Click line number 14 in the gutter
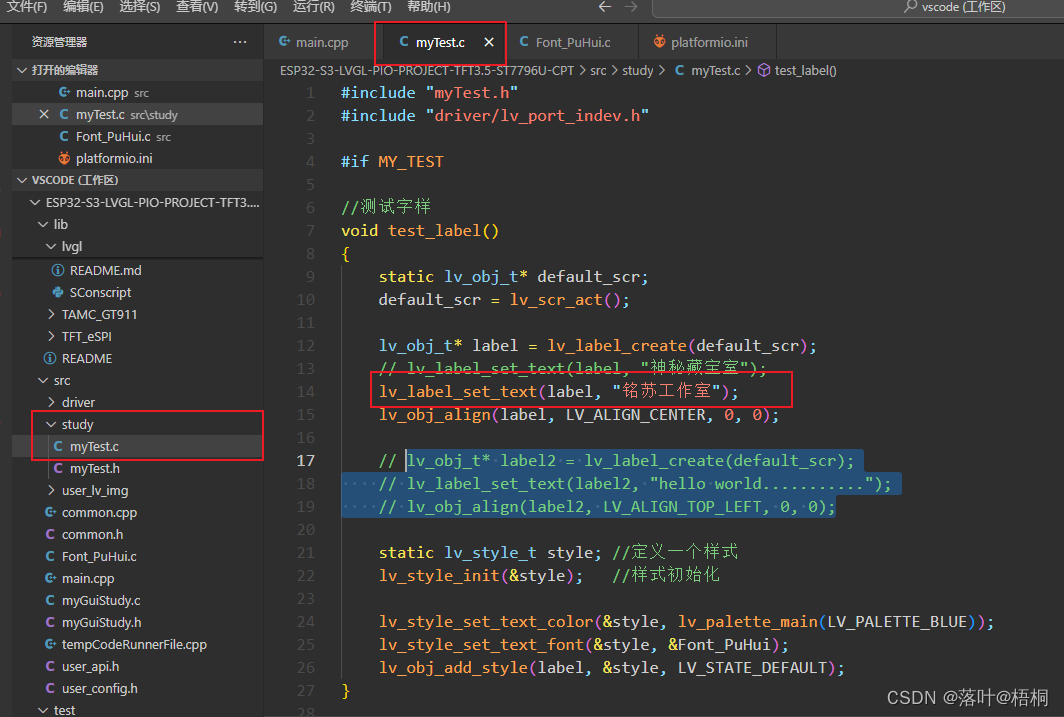 point(305,392)
